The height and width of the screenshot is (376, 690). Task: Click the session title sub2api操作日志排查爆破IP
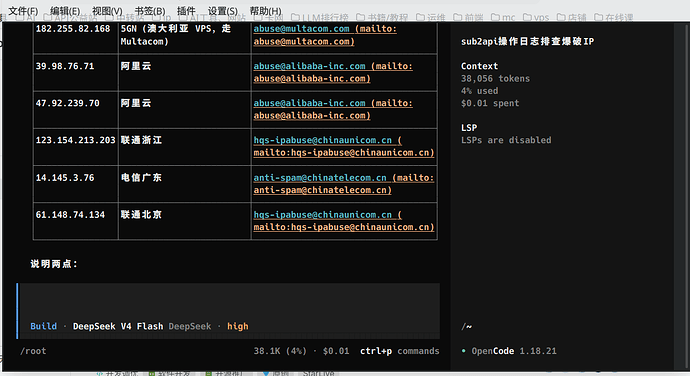tap(528, 41)
